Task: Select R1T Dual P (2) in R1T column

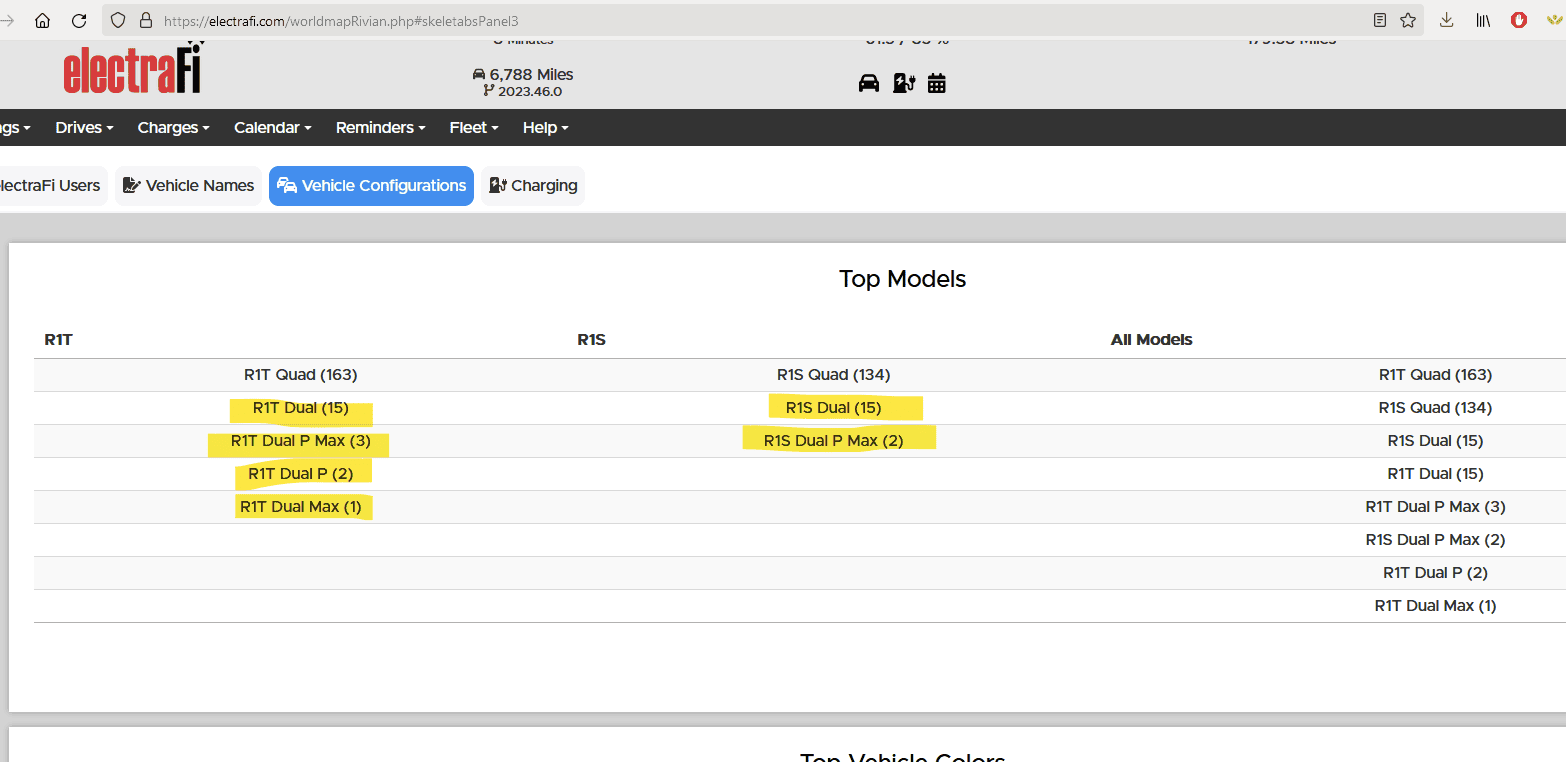Action: click(x=301, y=474)
